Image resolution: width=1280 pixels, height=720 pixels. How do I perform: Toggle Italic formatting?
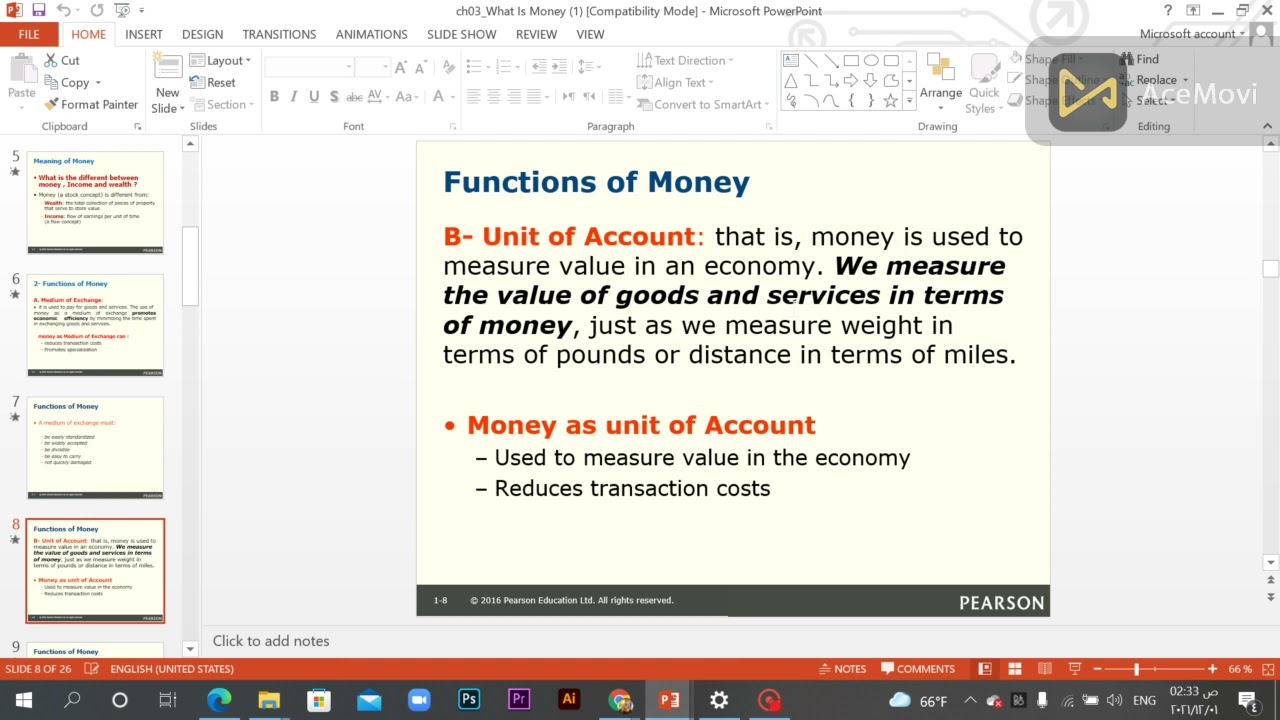(294, 97)
